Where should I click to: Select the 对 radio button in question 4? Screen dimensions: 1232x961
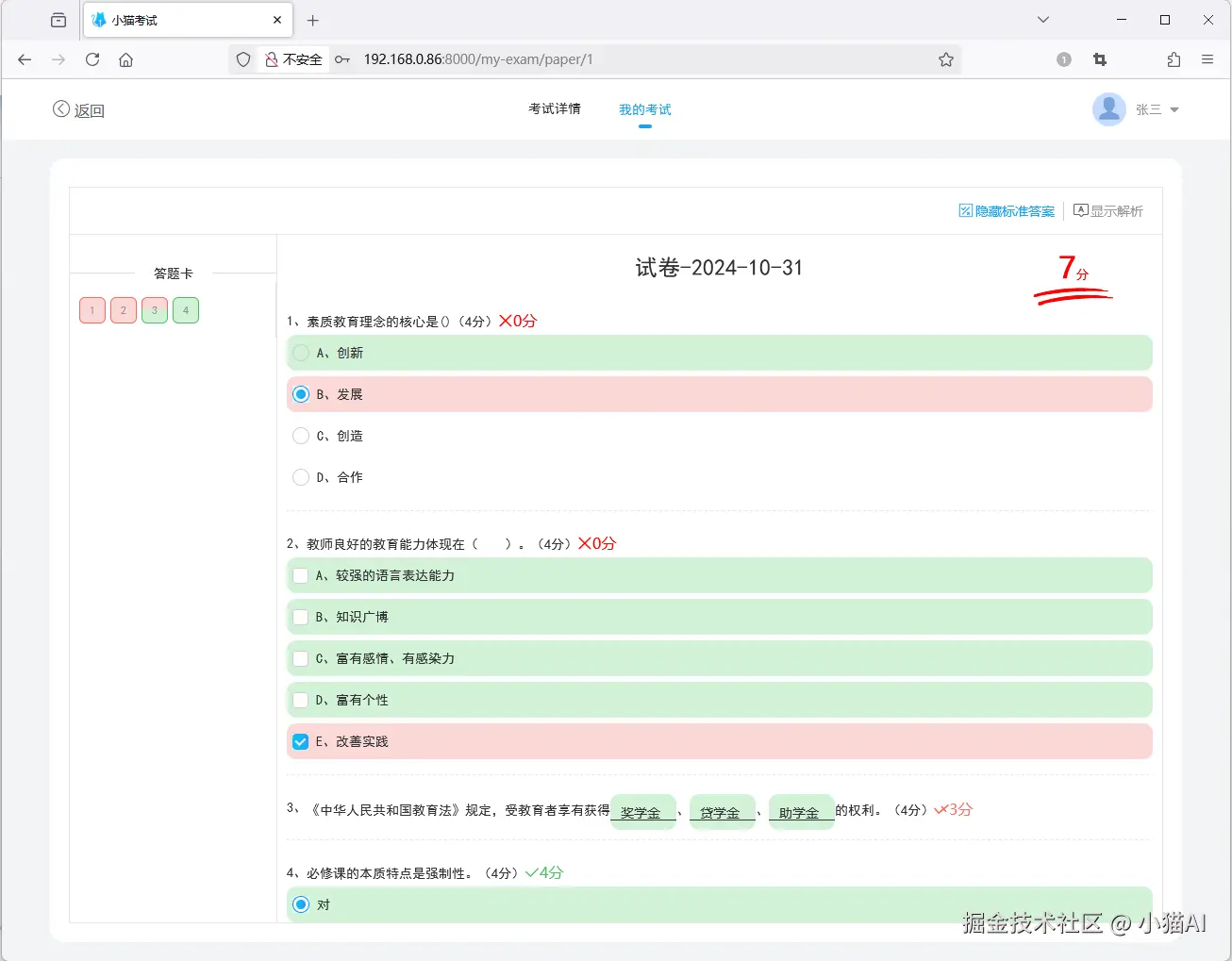(301, 903)
